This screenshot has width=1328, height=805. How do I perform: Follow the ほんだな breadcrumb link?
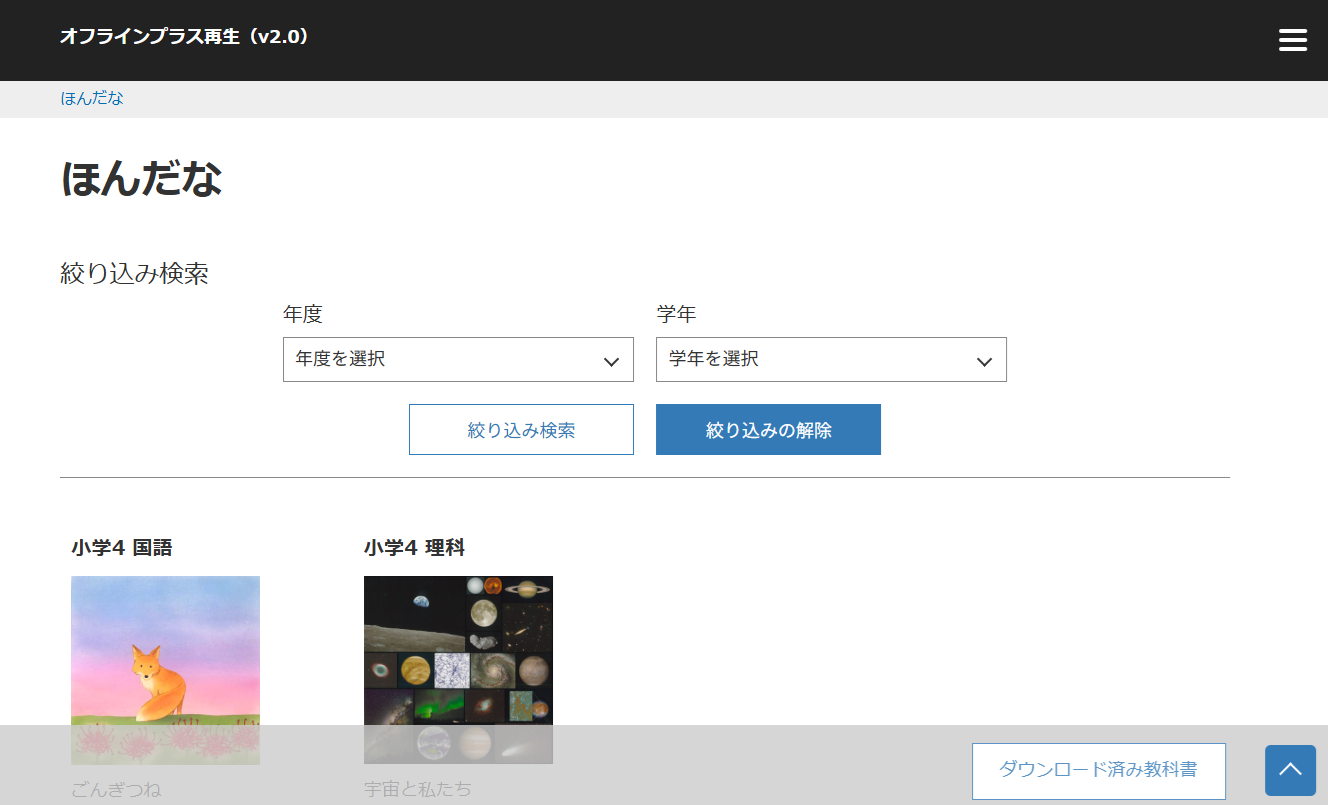pos(92,98)
